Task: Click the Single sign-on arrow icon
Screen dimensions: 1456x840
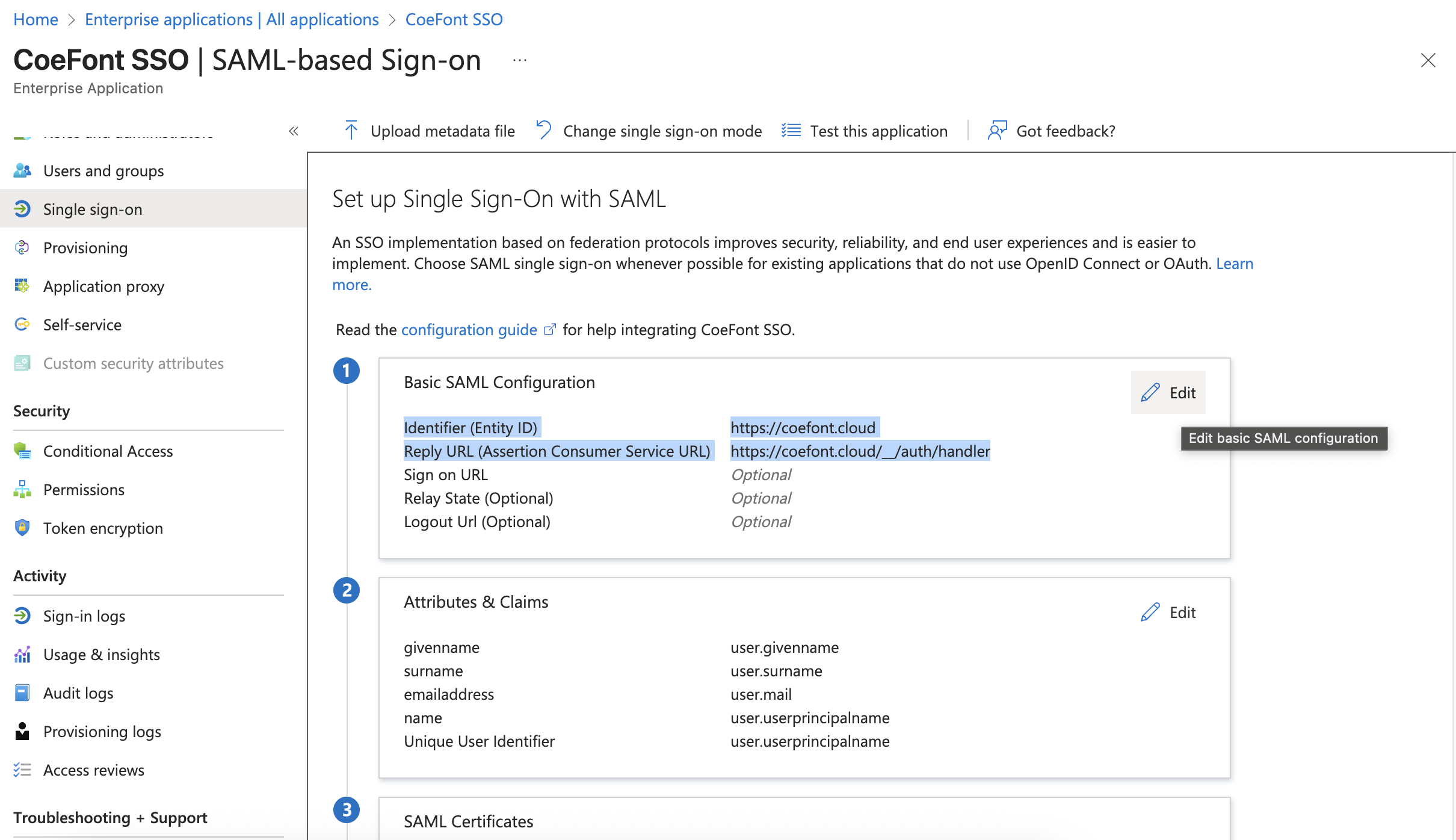Action: pyautogui.click(x=22, y=209)
